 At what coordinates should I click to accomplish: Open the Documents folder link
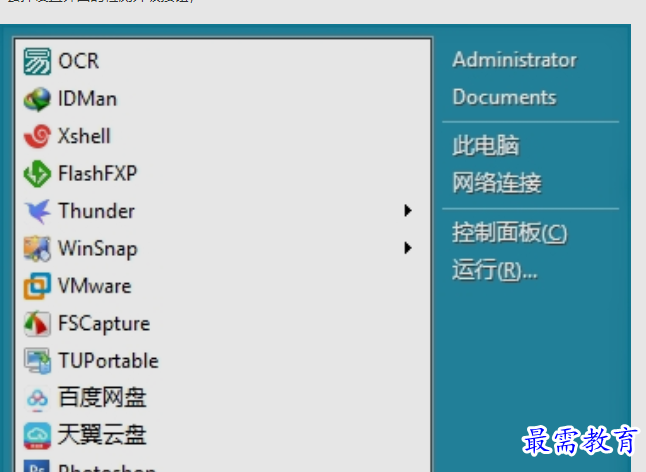coord(504,98)
